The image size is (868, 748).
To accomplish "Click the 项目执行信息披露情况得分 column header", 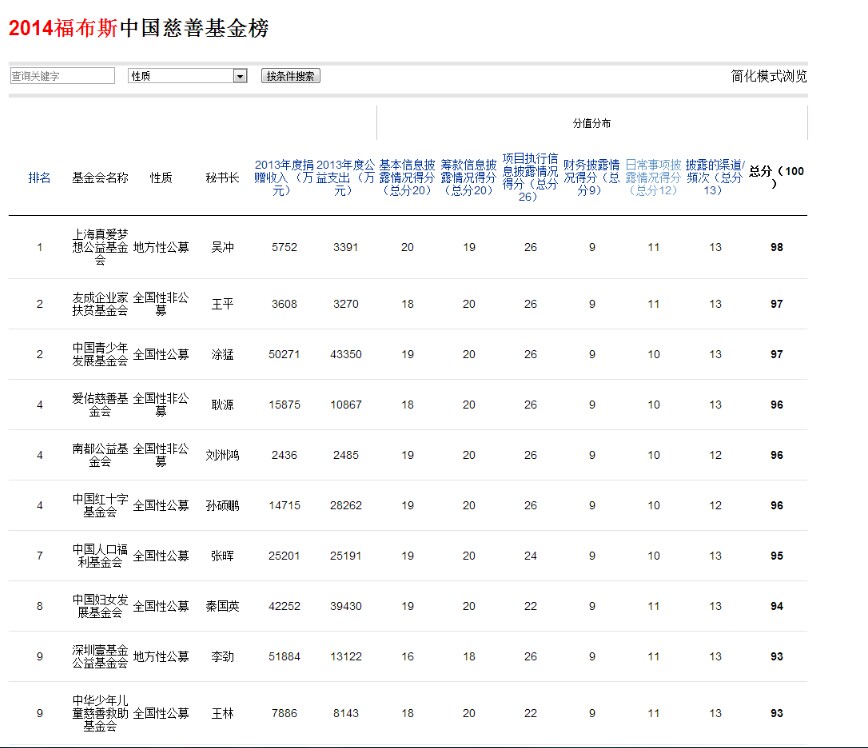I will pyautogui.click(x=530, y=177).
